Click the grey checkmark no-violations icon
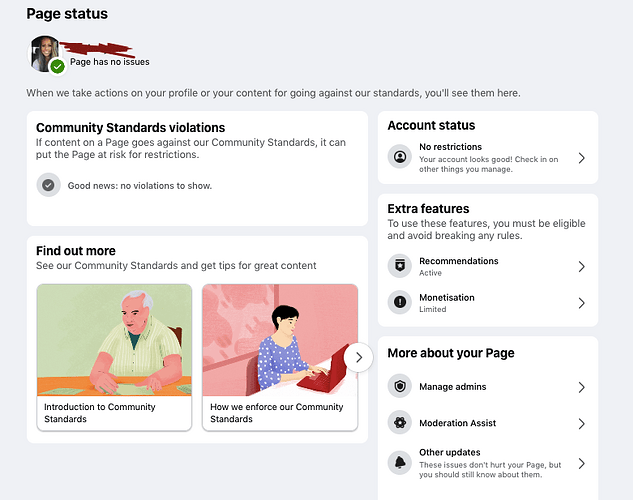 (48, 185)
